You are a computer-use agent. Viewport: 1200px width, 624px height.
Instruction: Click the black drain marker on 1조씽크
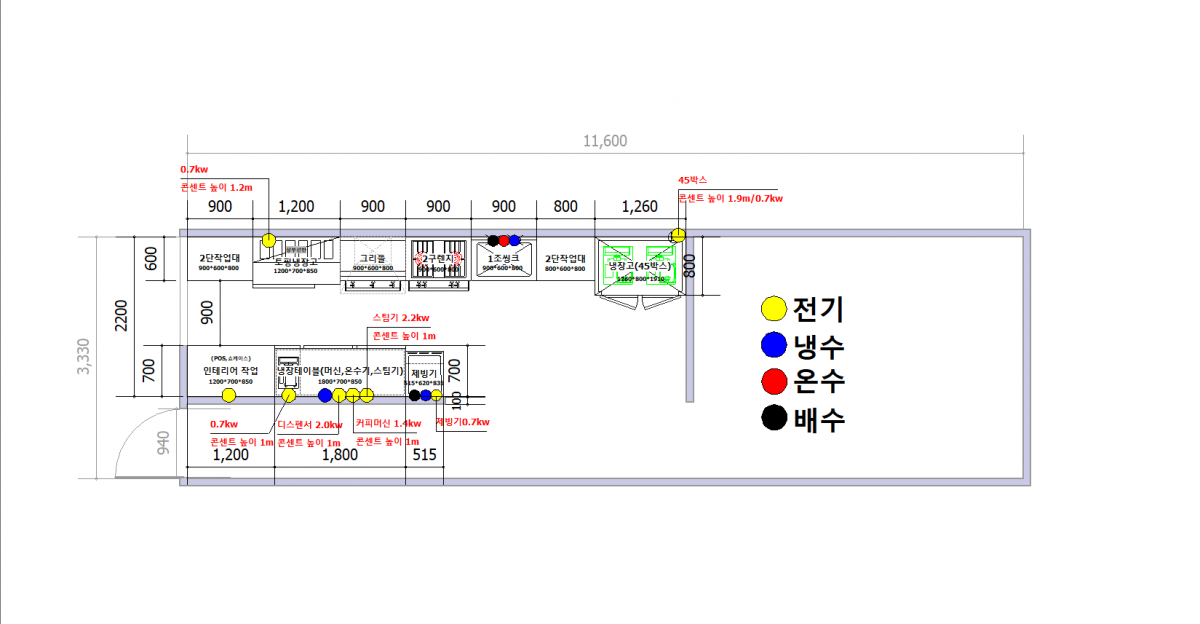492,240
